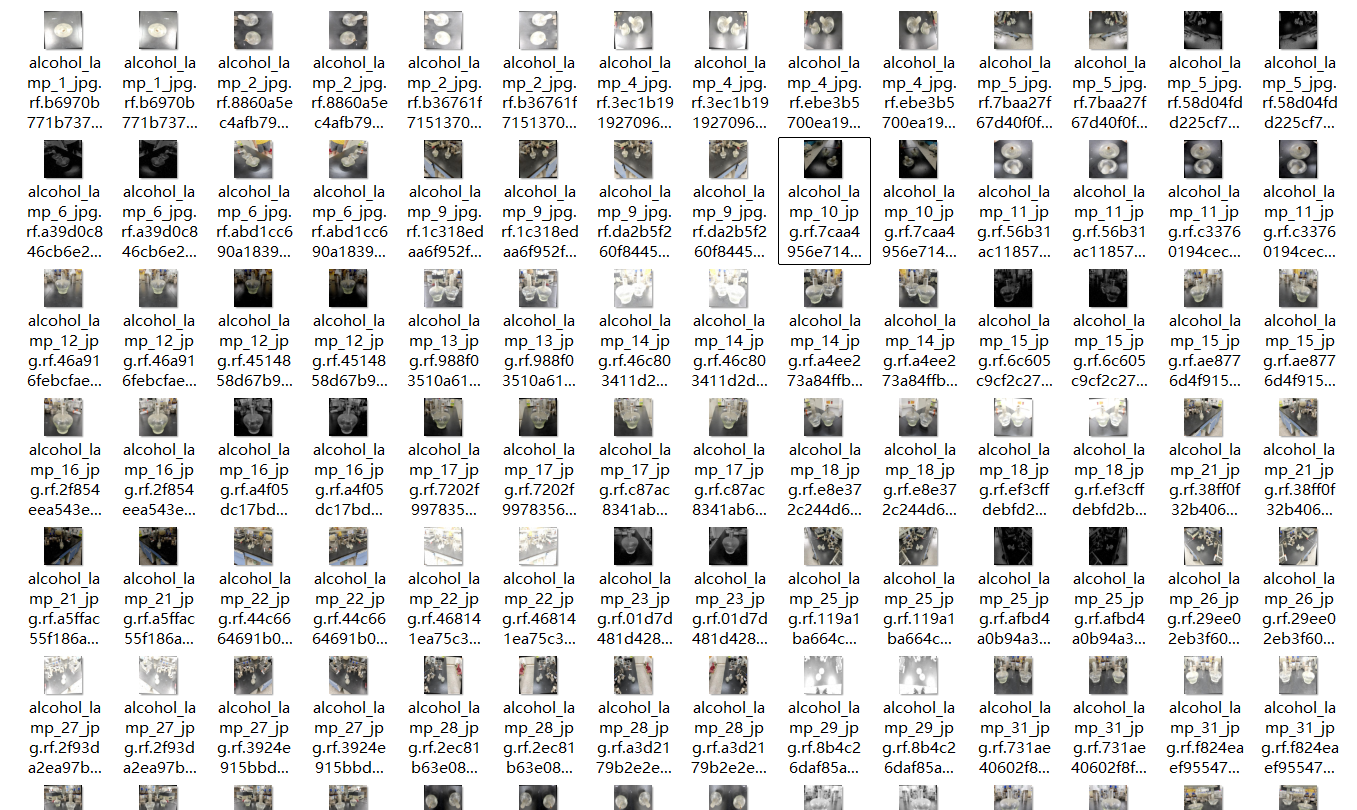Select first alcohol_lamp_18 rf.ef3cff file

point(1014,459)
